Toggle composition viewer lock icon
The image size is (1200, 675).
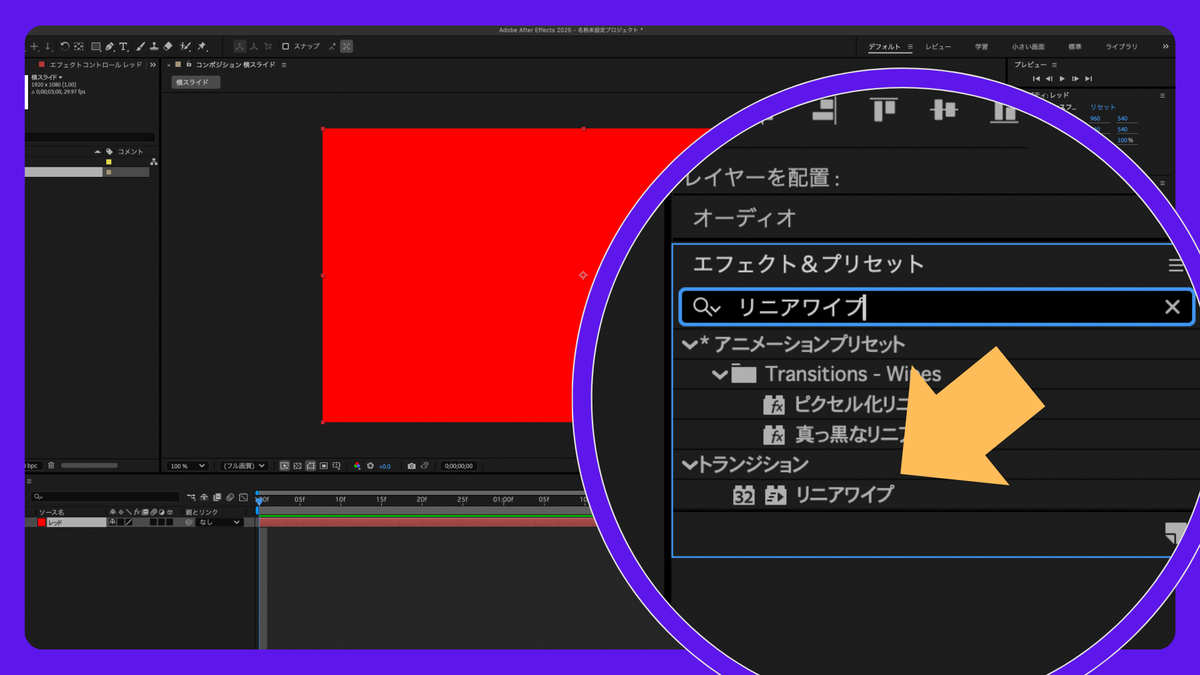[x=189, y=64]
